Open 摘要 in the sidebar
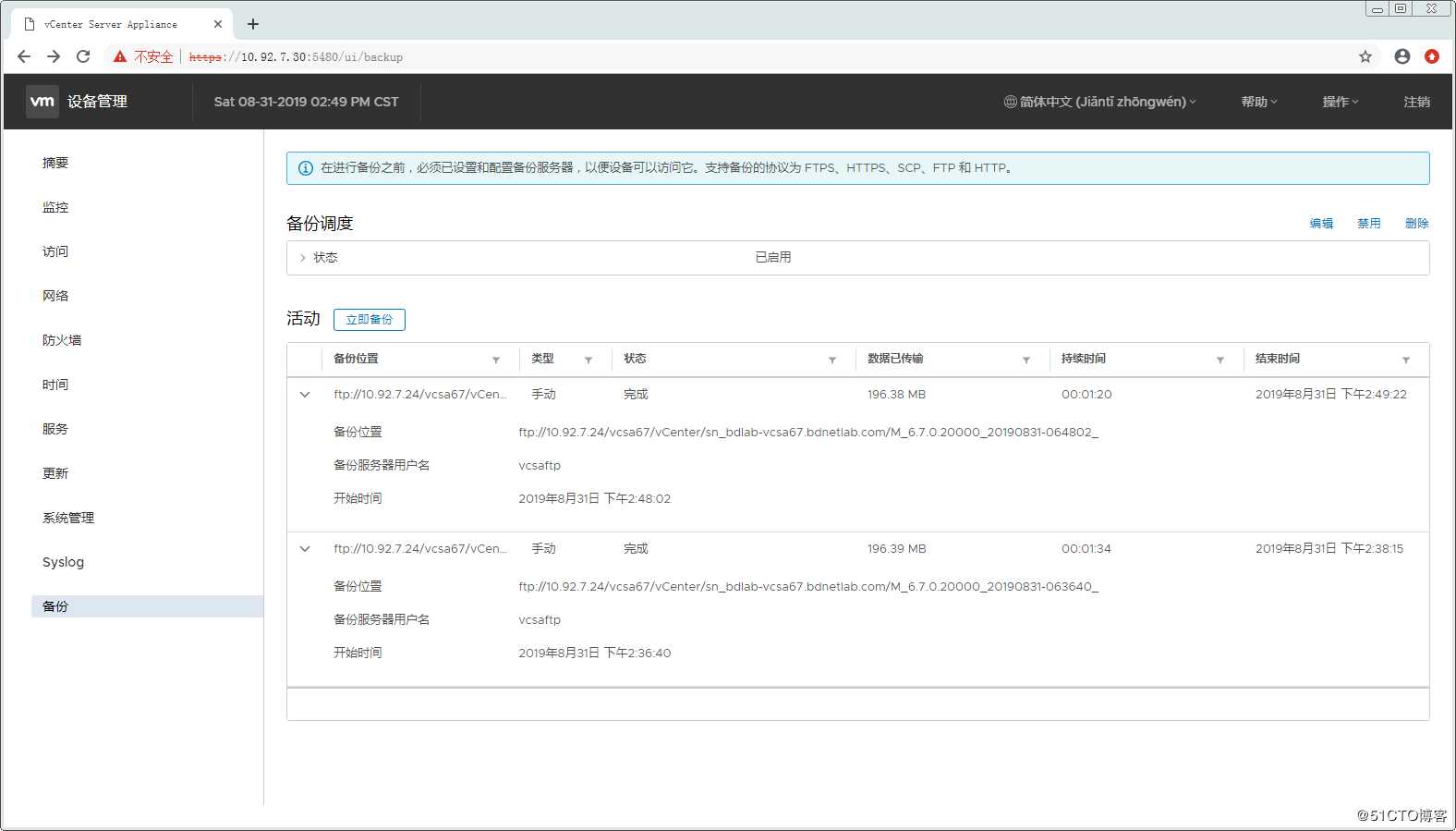The width and height of the screenshot is (1456, 831). pyautogui.click(x=55, y=163)
